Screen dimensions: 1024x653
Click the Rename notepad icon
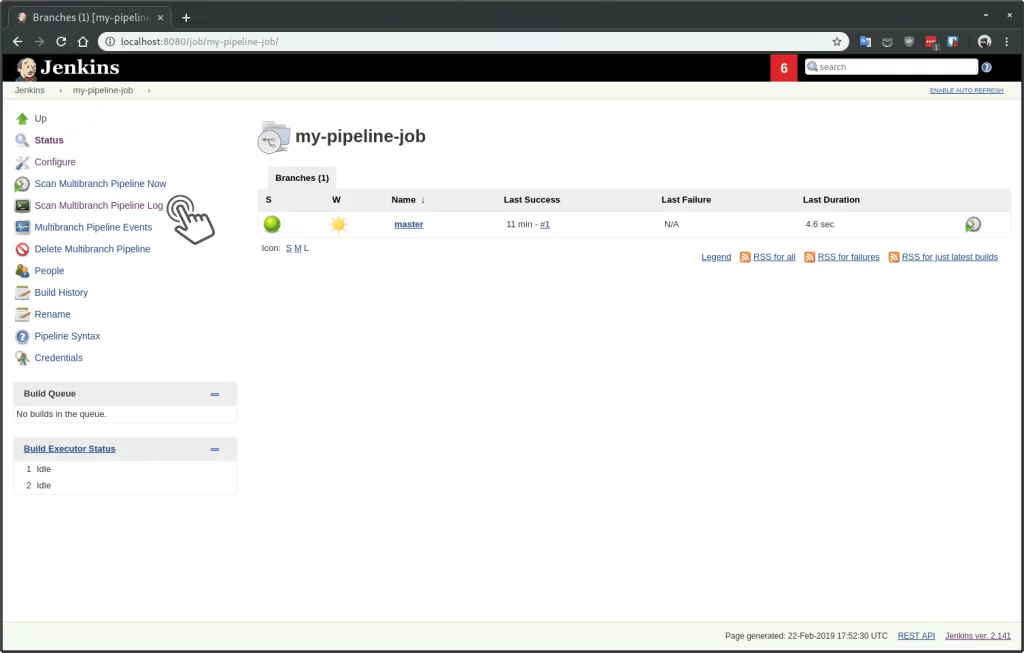click(x=22, y=315)
